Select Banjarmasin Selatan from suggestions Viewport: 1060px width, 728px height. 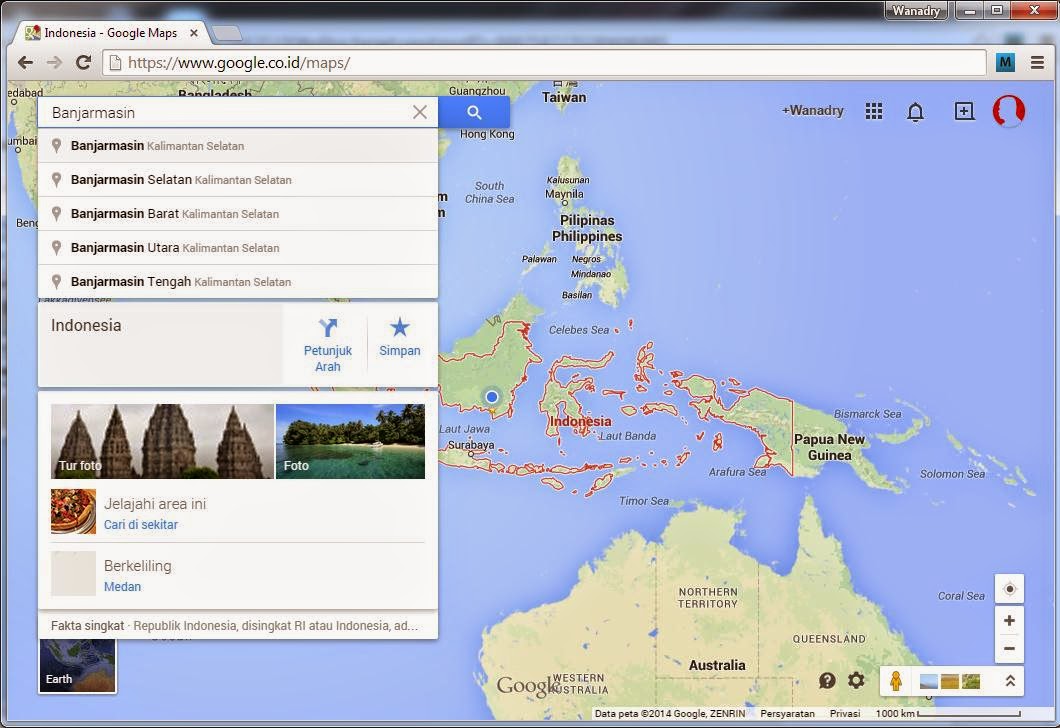point(181,180)
